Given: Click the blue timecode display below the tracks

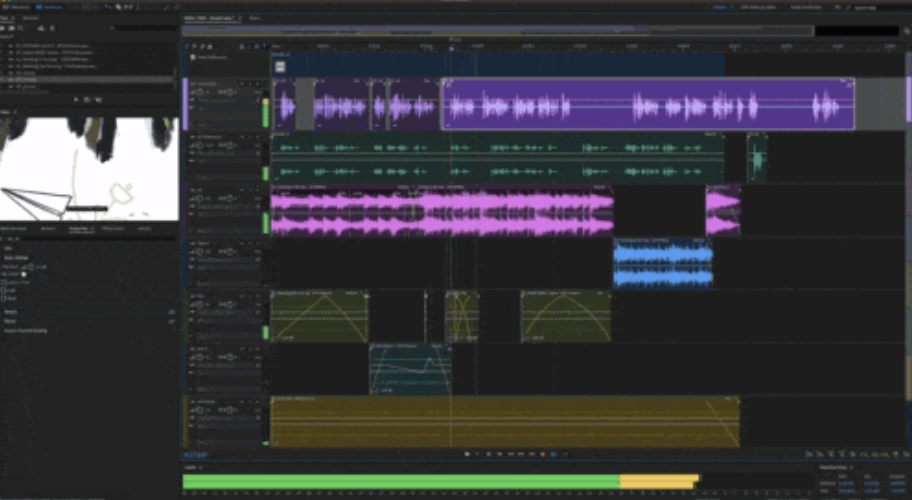Looking at the screenshot, I should click(x=197, y=453).
